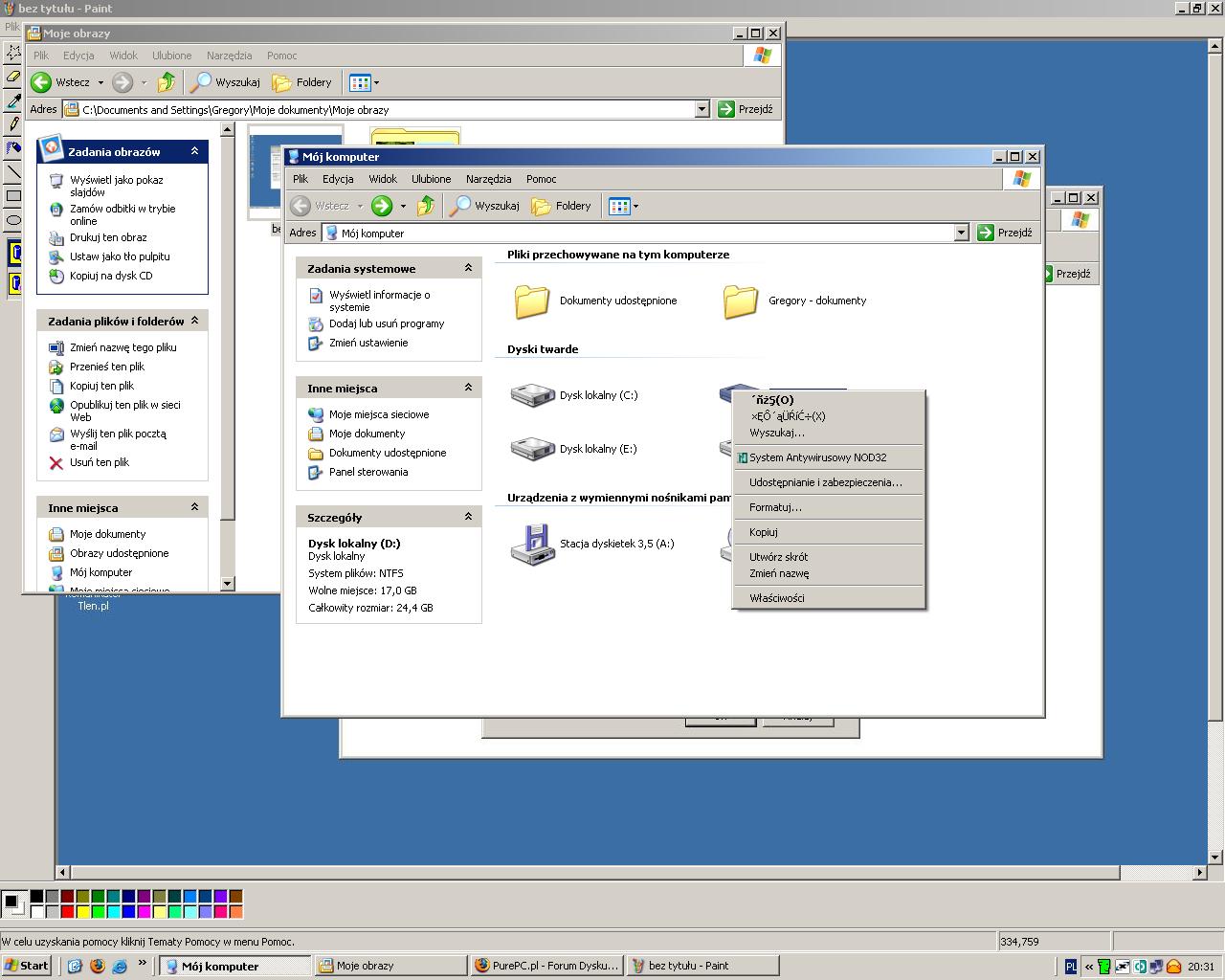1225x980 pixels.
Task: Select Formatuj... in the context menu
Action: coord(775,507)
